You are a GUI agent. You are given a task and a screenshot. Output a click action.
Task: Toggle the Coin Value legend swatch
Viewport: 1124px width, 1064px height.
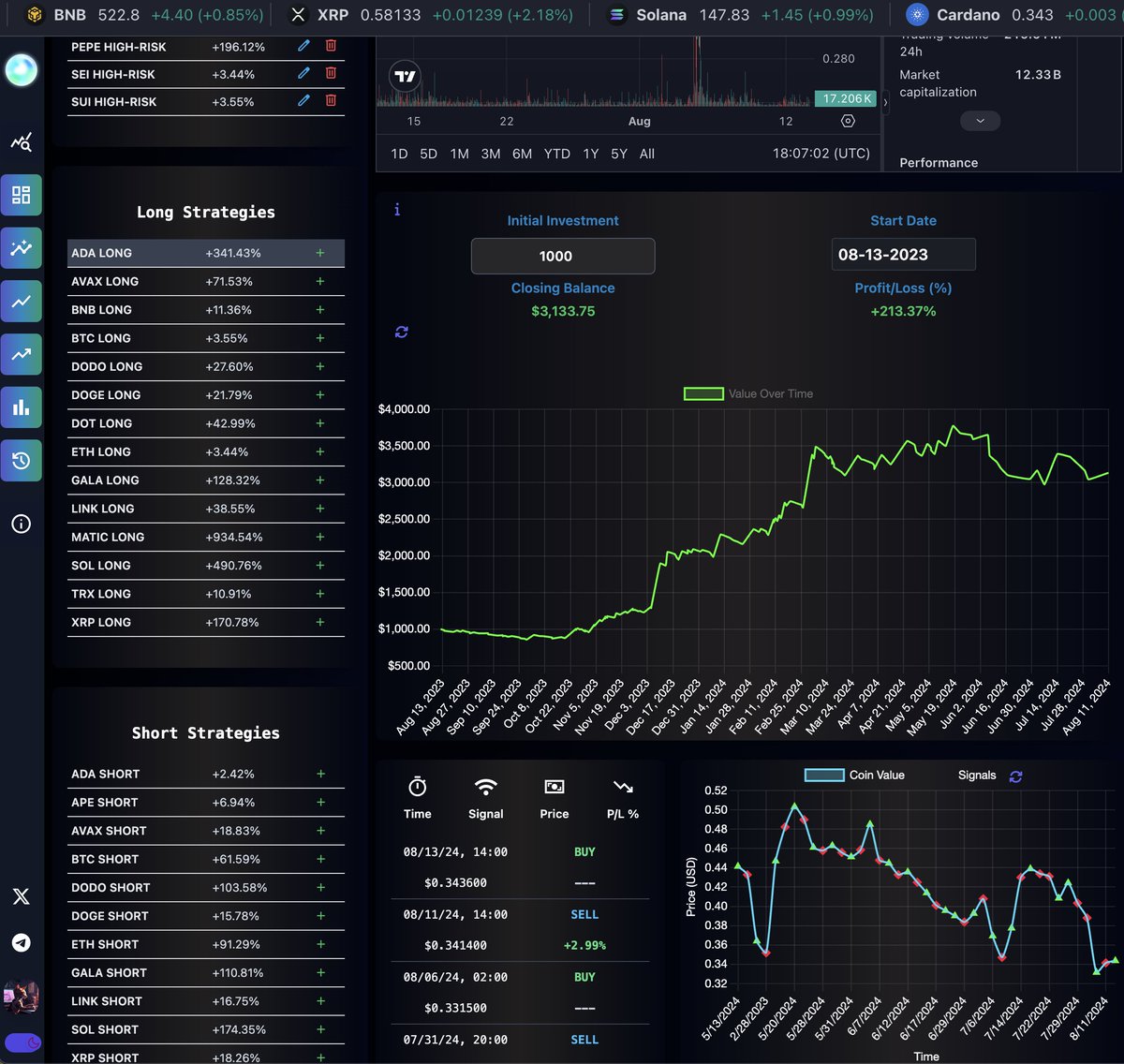coord(824,776)
